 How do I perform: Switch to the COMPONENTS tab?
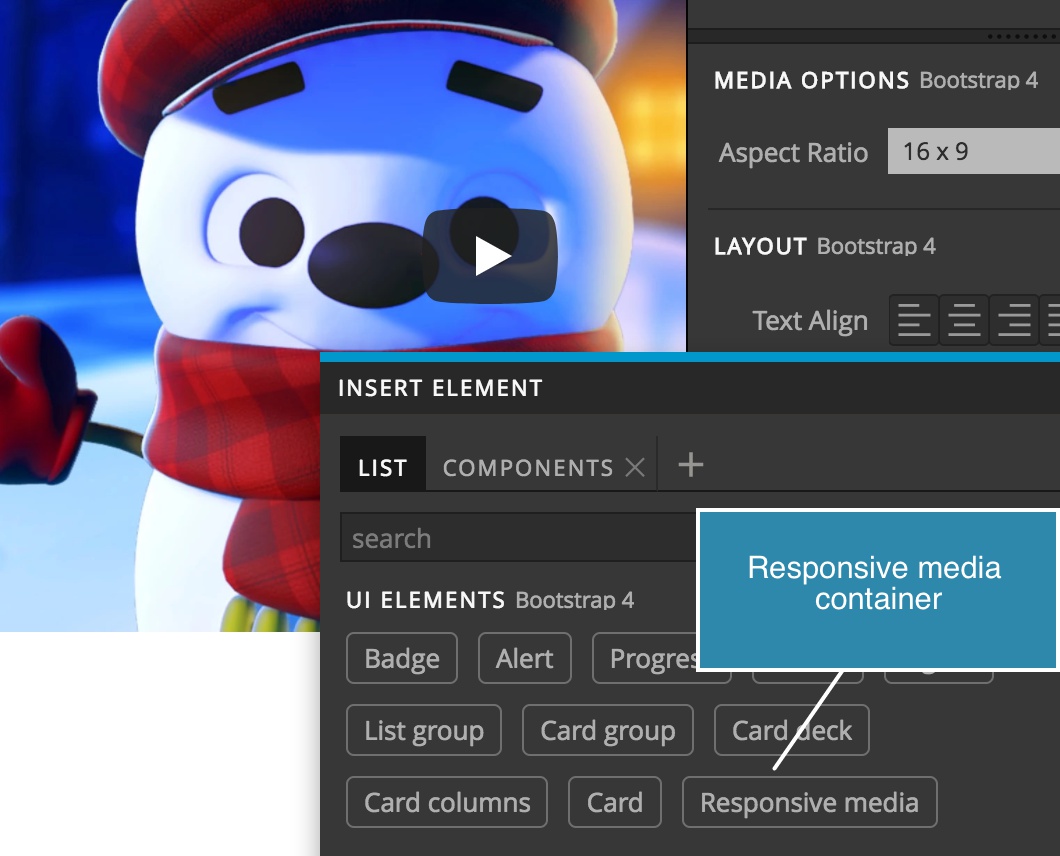click(x=528, y=467)
